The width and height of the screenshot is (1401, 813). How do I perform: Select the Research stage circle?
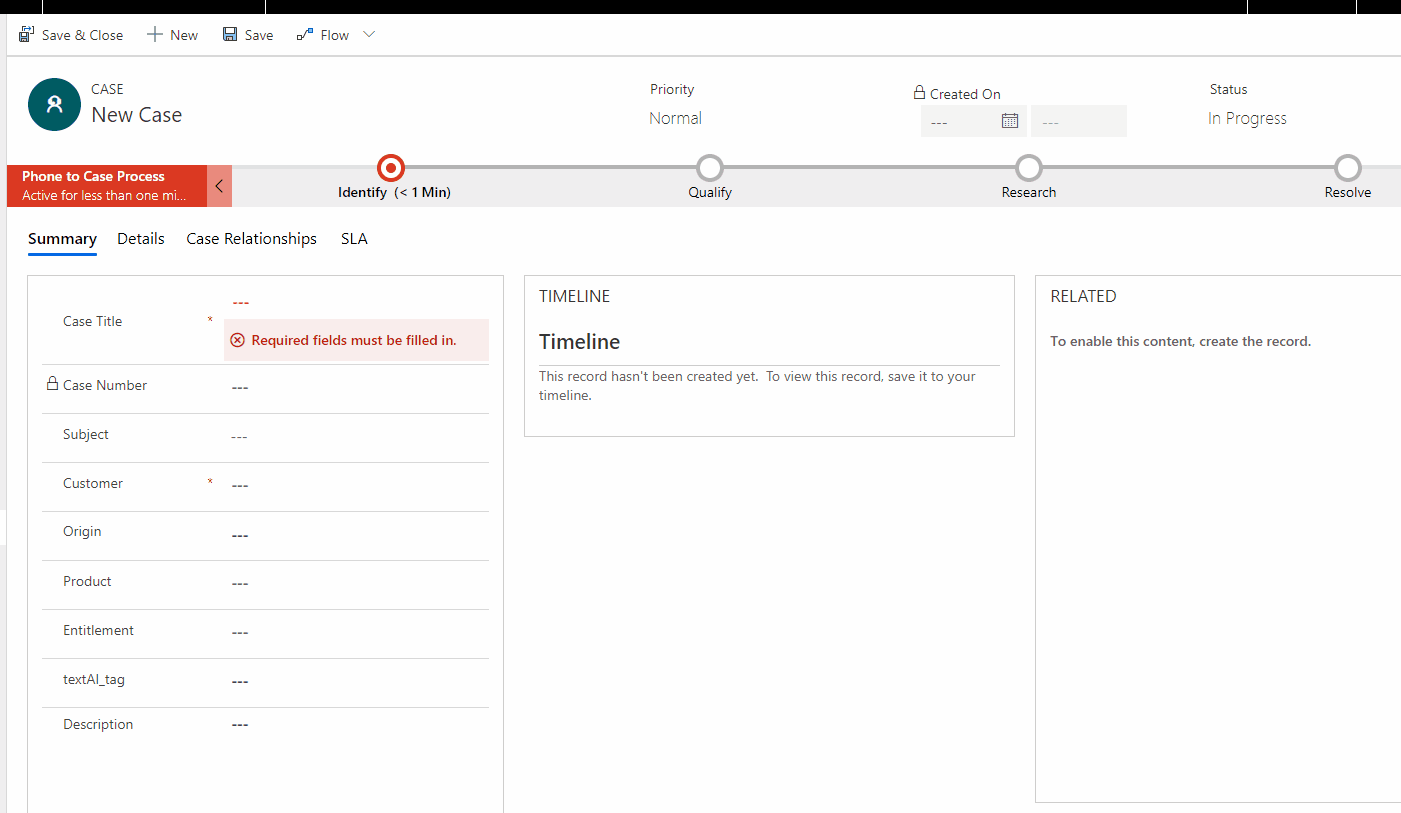click(1029, 168)
